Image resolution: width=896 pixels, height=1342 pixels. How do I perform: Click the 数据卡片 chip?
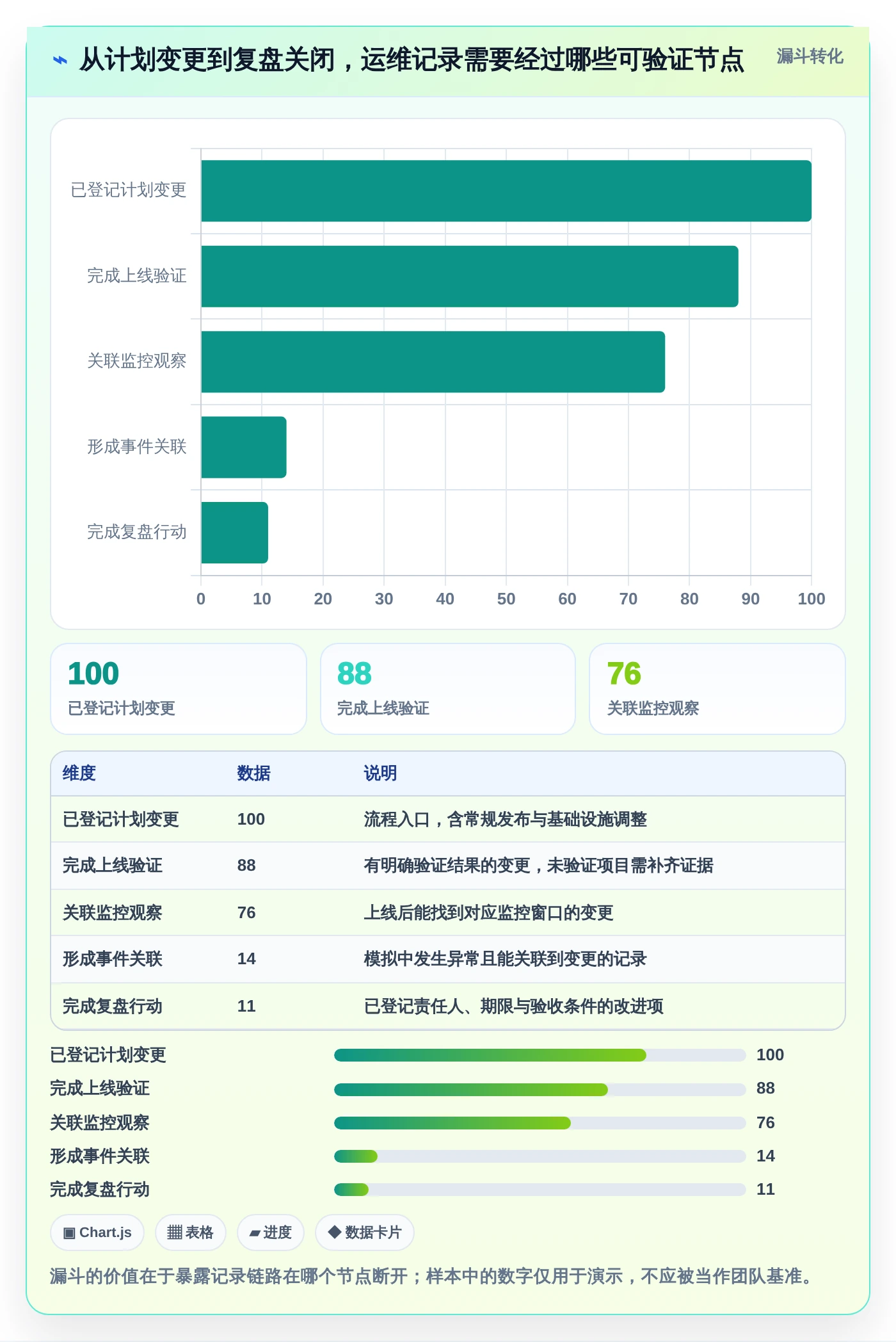(x=364, y=1233)
